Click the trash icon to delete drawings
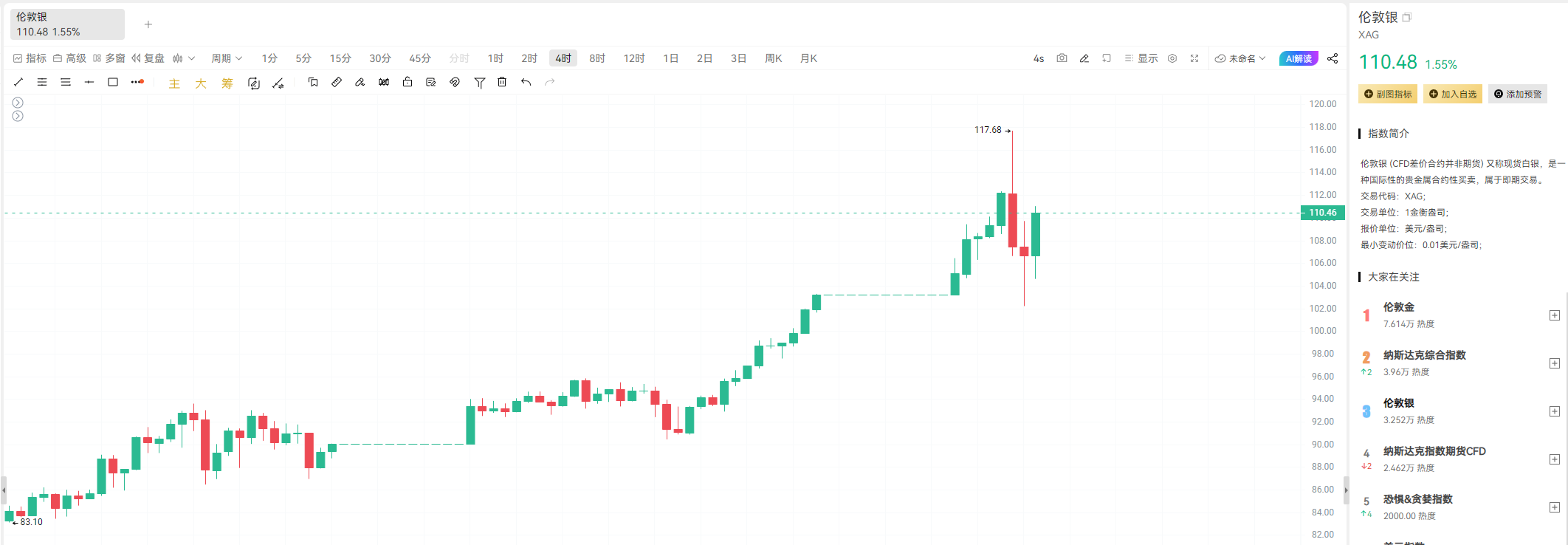The height and width of the screenshot is (545, 1568). pyautogui.click(x=502, y=82)
